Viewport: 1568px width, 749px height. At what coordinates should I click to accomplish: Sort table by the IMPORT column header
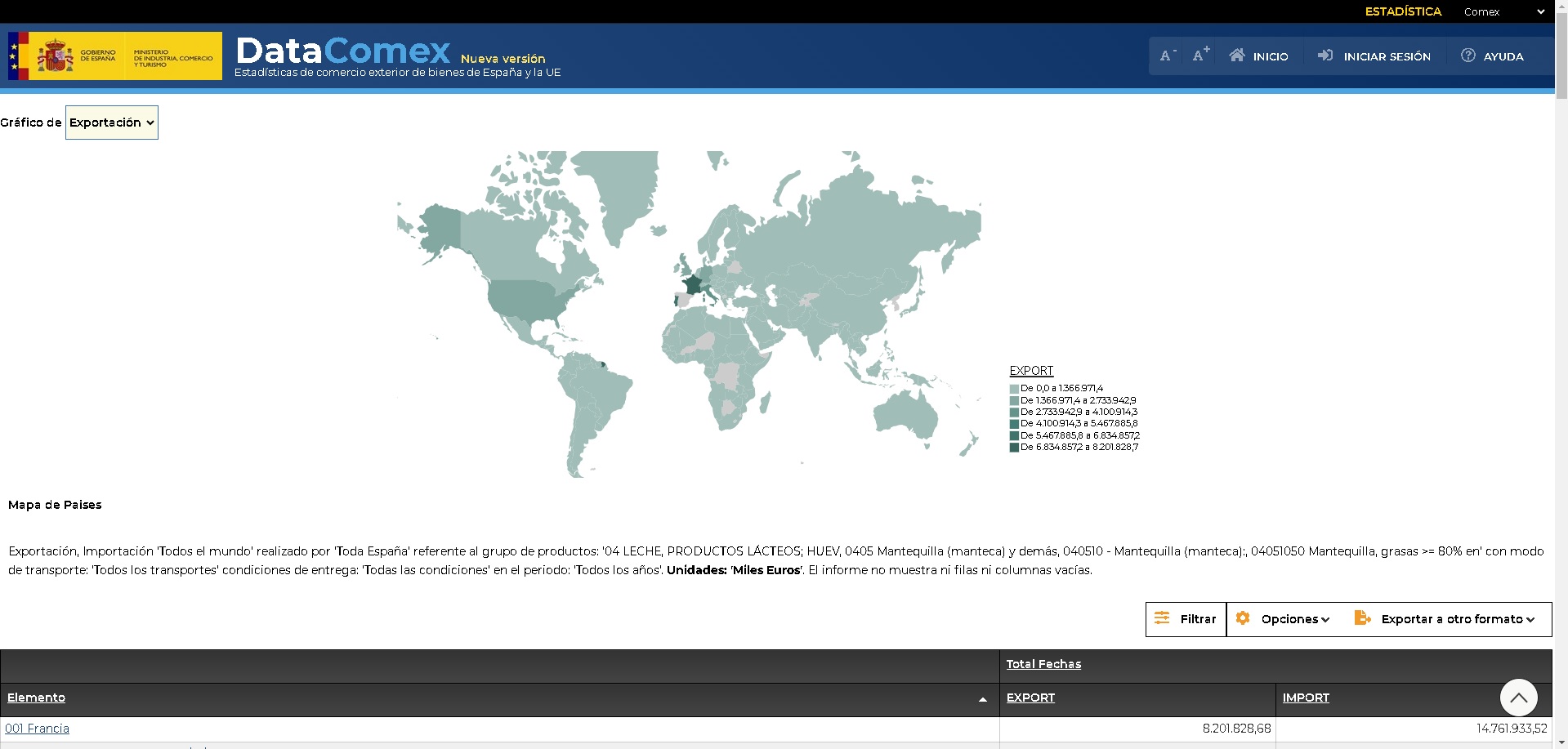point(1304,698)
